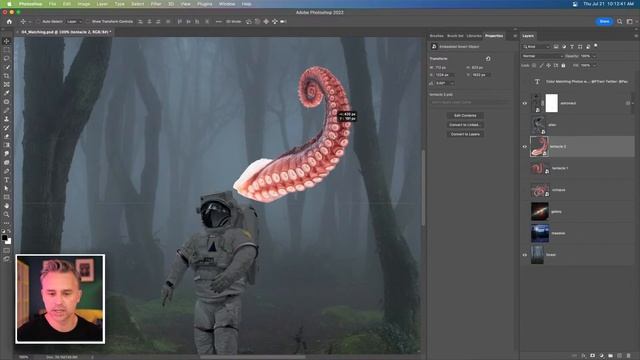Image resolution: width=640 pixels, height=360 pixels.
Task: Switch to the Libraries tab
Action: (474, 36)
